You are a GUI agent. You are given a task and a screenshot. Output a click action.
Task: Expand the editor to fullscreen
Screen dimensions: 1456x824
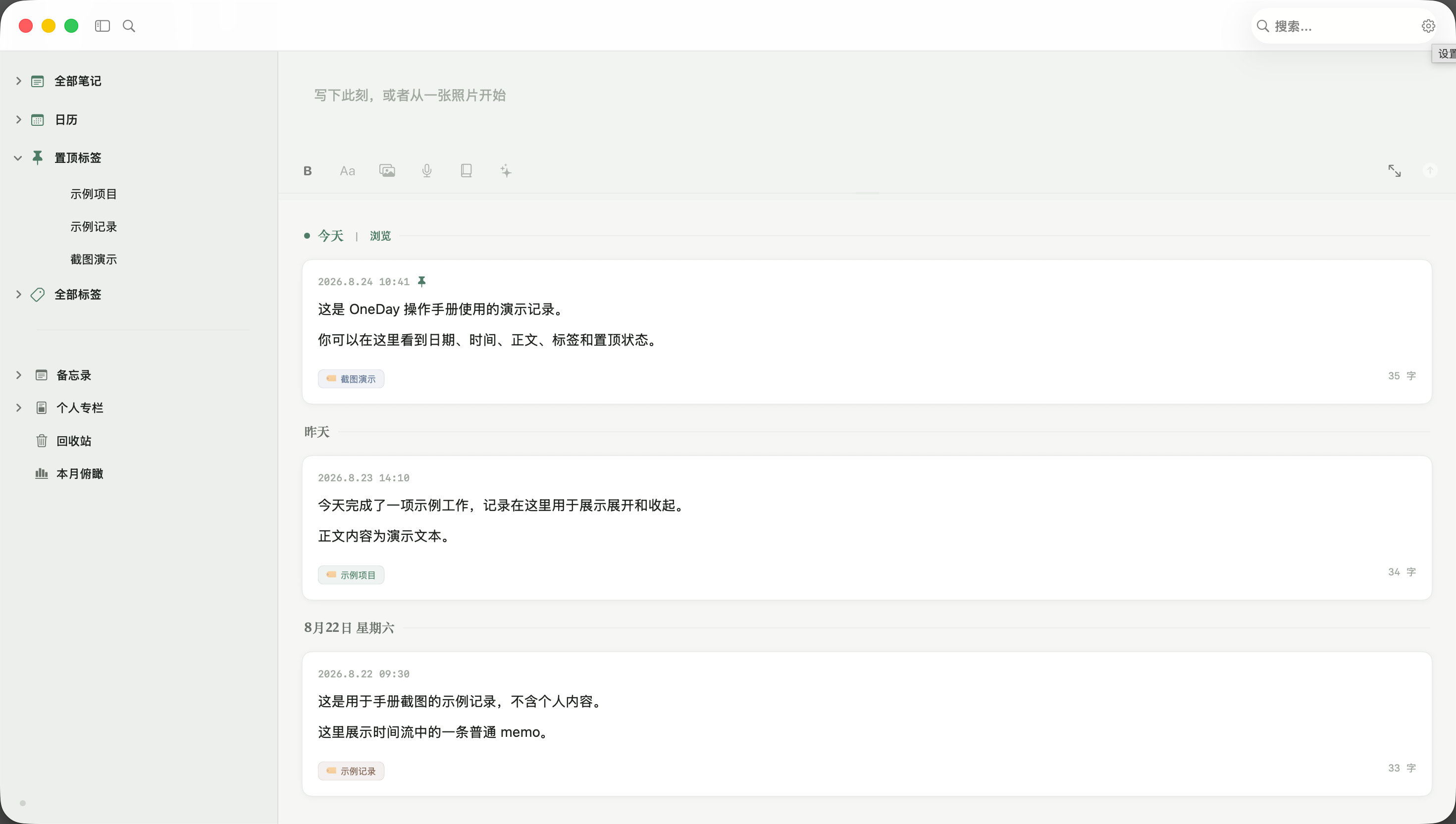(x=1394, y=171)
